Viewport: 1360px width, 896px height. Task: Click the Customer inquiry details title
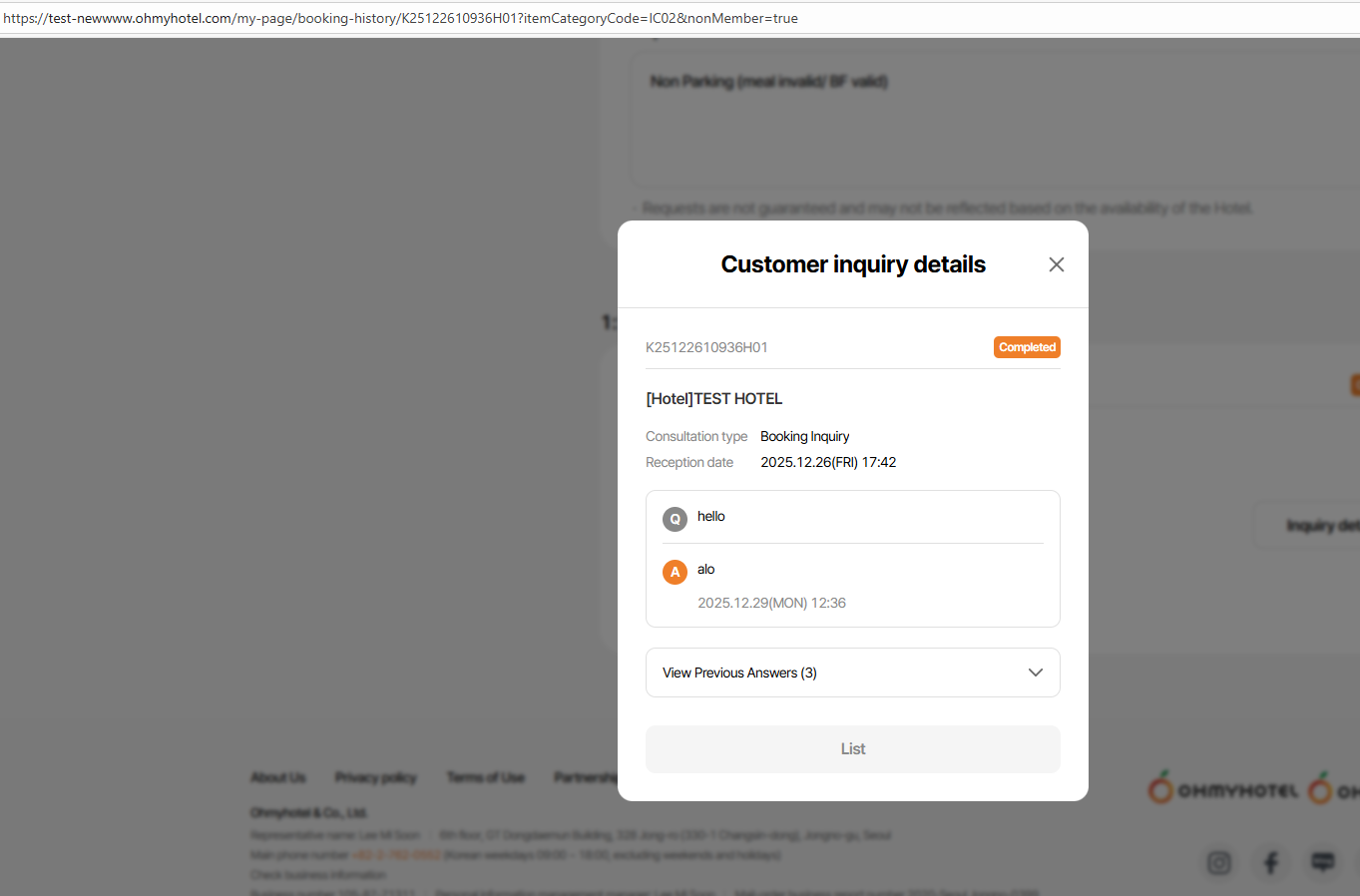pyautogui.click(x=853, y=264)
